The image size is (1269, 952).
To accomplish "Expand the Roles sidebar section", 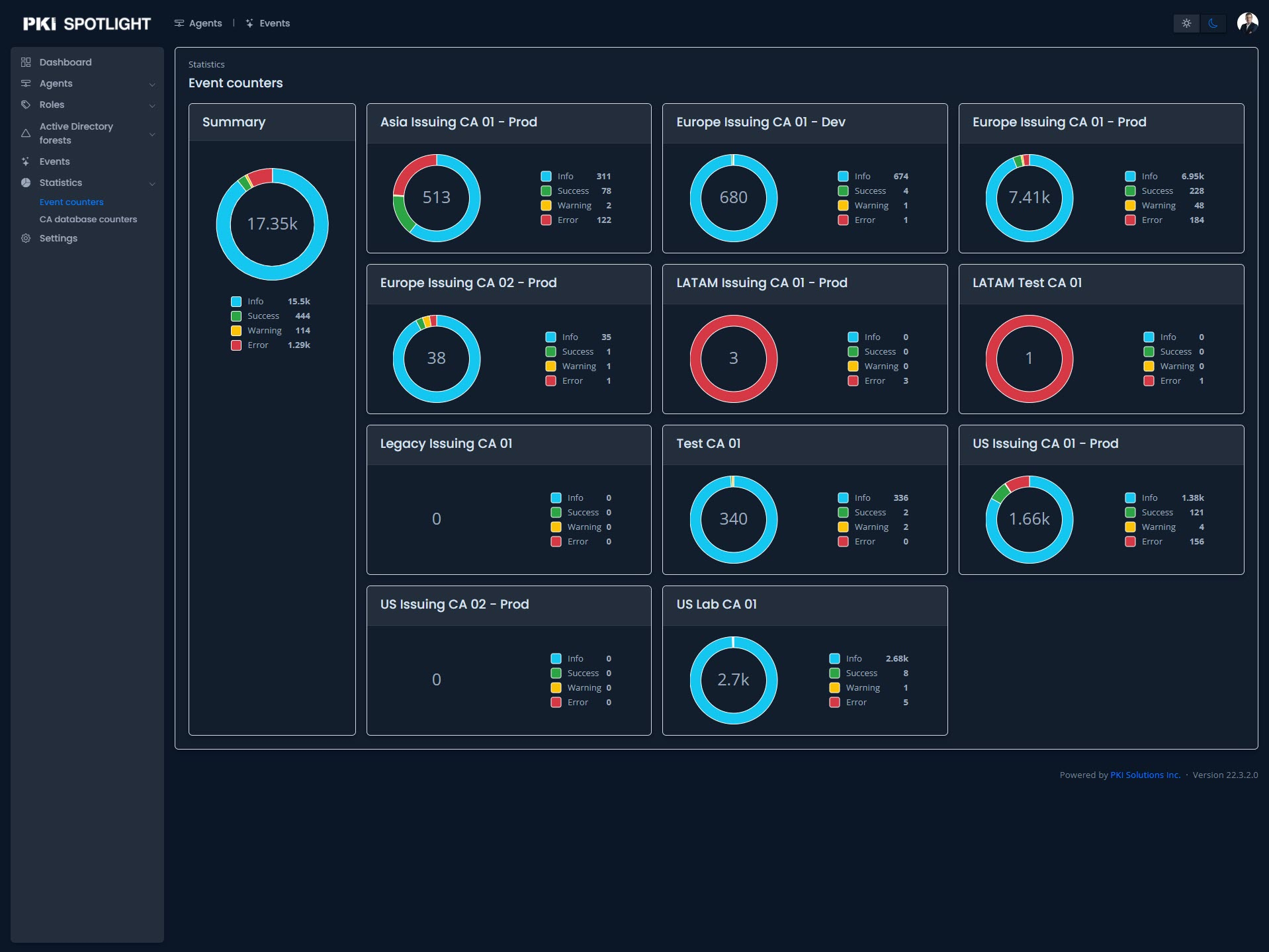I will point(153,105).
